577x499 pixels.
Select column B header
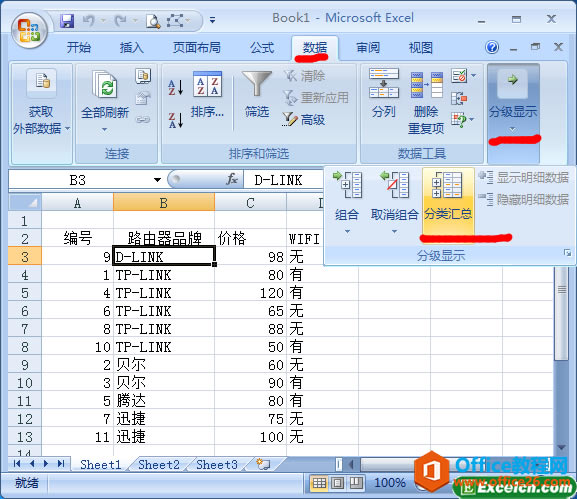click(x=164, y=203)
